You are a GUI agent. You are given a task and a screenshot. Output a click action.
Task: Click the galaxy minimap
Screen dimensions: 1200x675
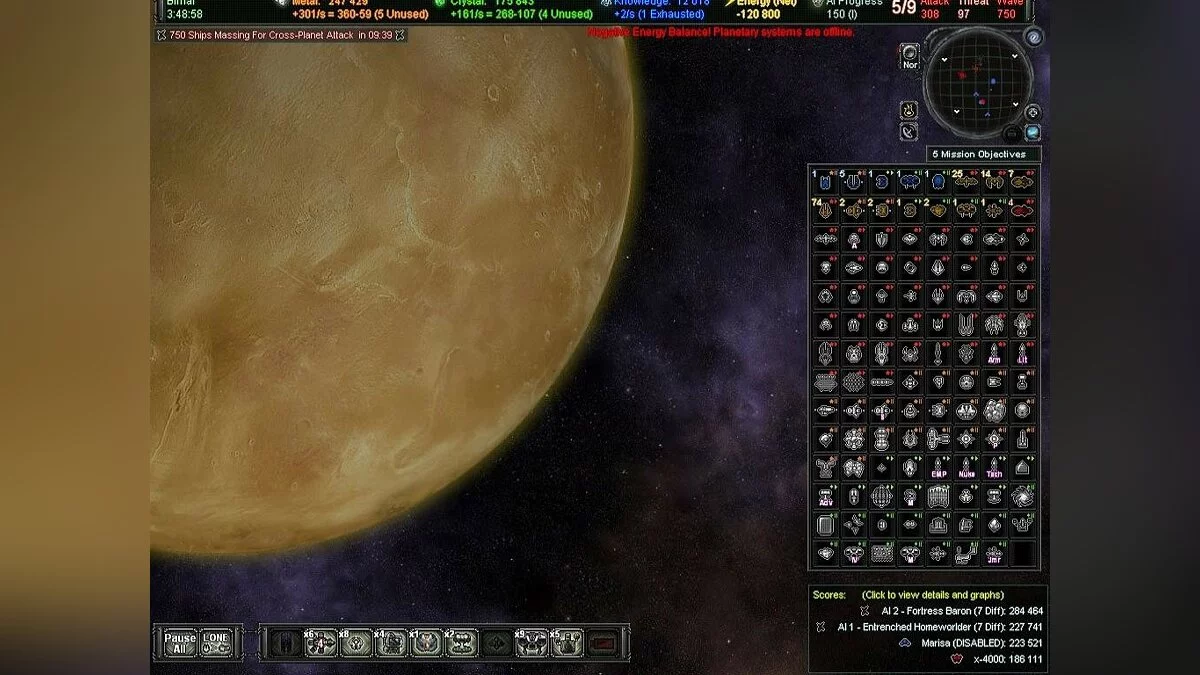coord(977,83)
